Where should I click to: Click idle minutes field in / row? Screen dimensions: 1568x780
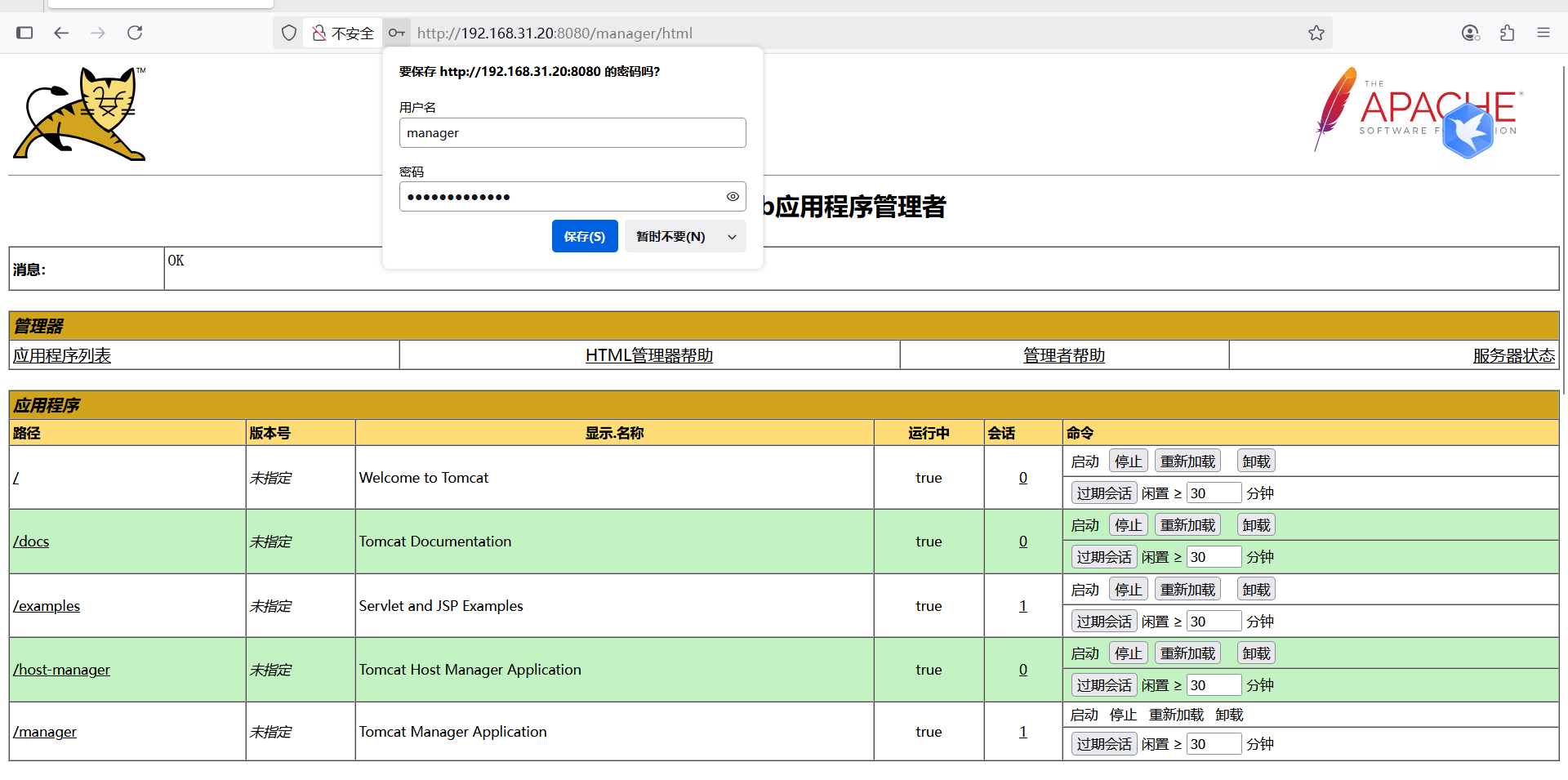tap(1214, 493)
